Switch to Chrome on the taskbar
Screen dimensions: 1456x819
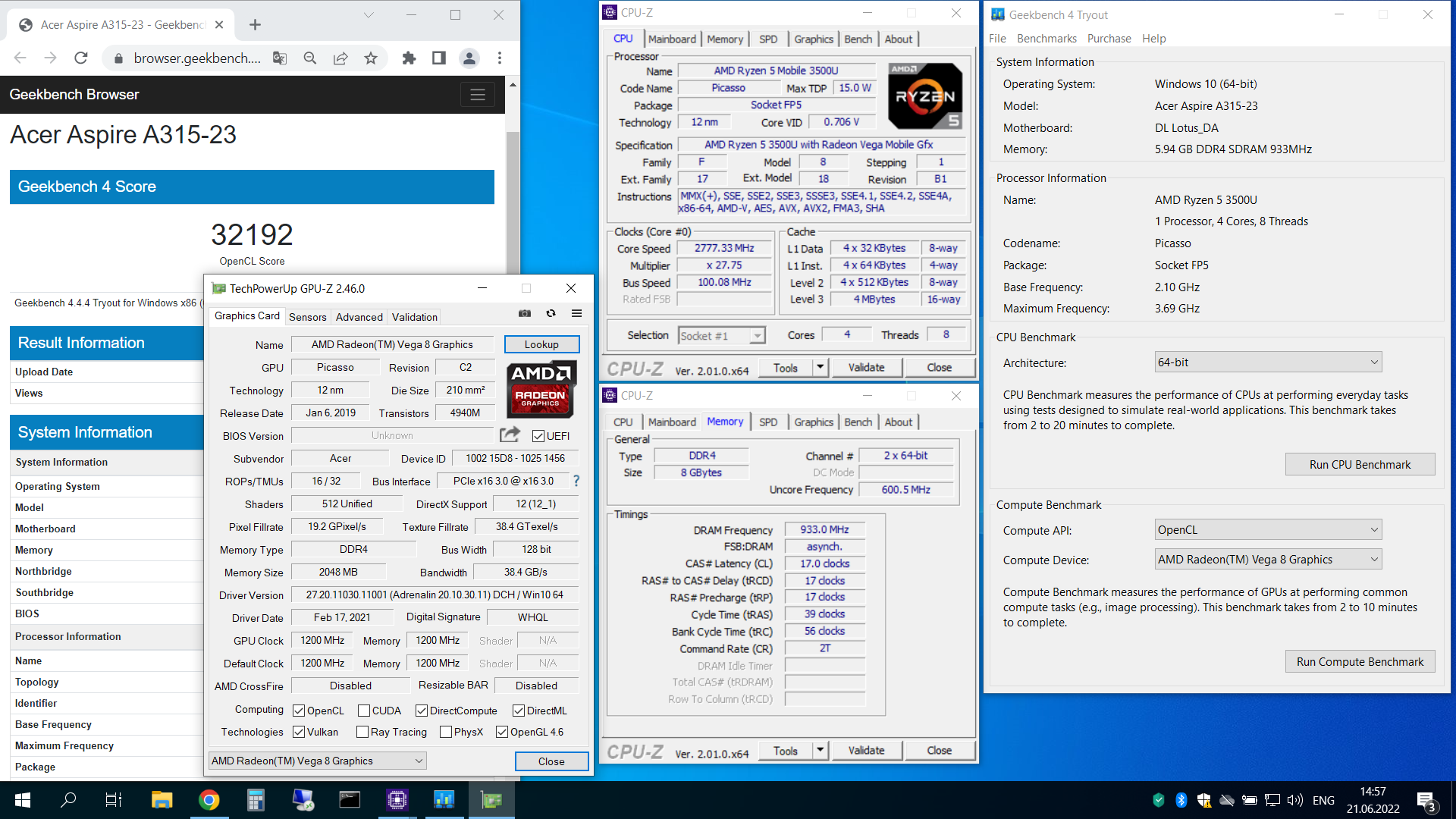(209, 800)
